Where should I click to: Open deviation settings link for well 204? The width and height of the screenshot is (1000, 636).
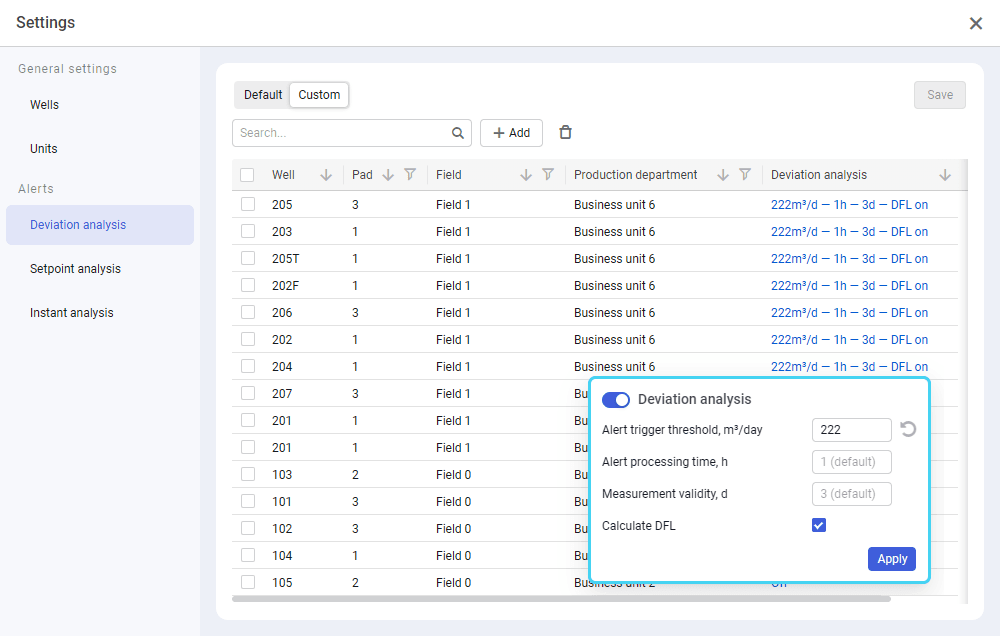click(849, 367)
